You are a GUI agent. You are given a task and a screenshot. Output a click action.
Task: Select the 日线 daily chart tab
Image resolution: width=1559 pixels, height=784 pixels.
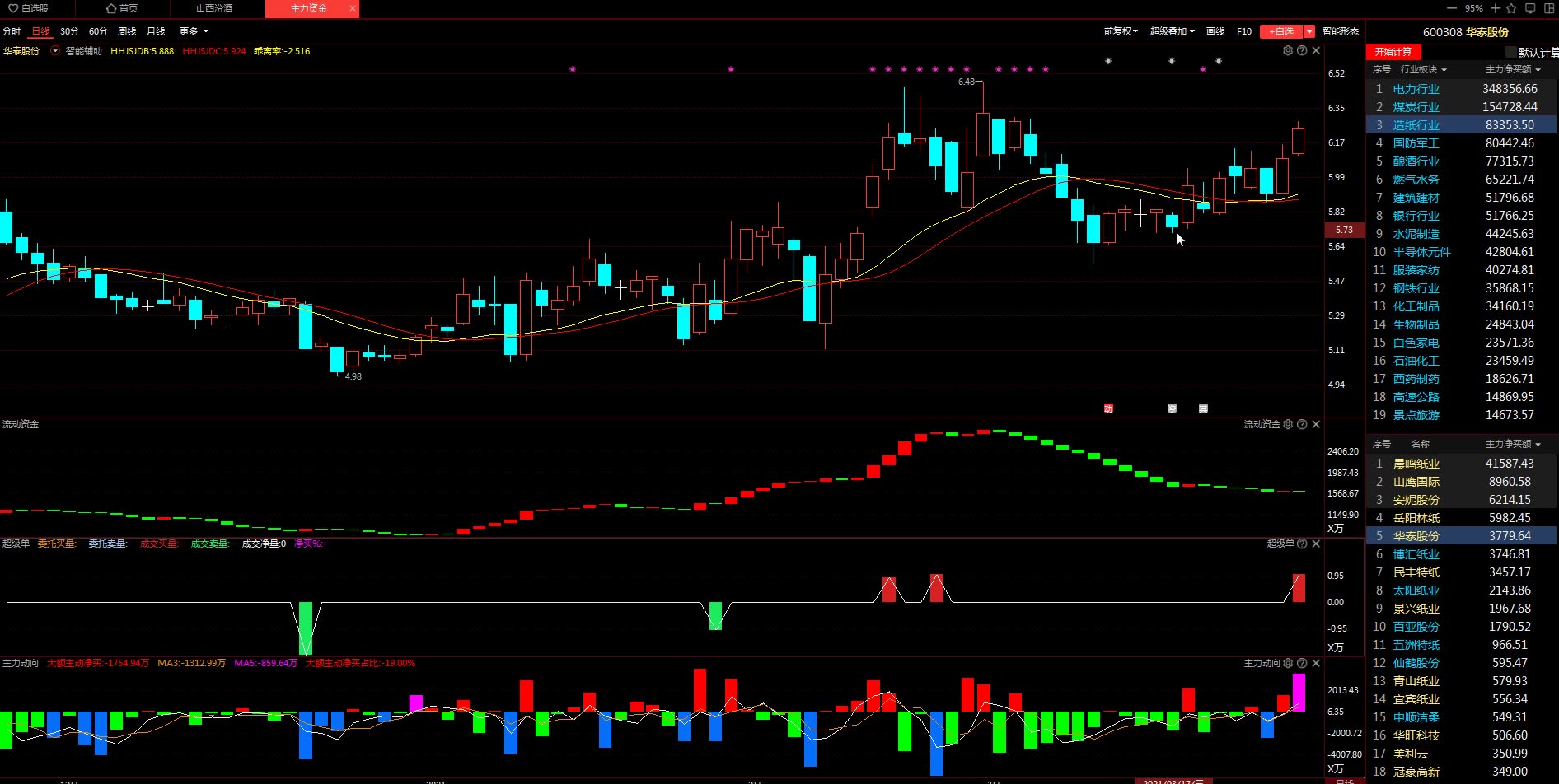tap(40, 31)
